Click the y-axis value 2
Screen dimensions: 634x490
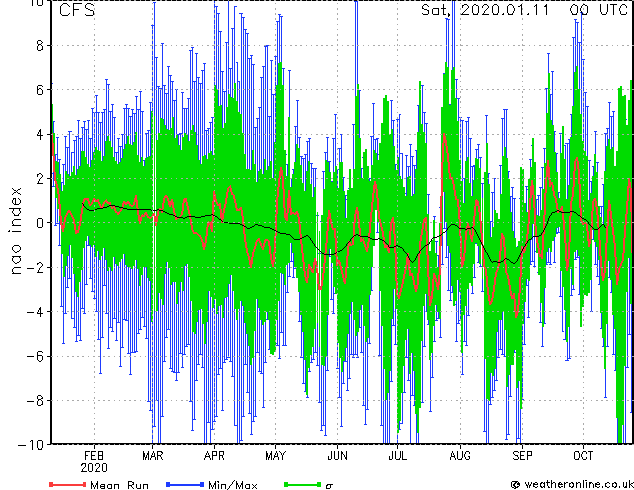coord(40,179)
